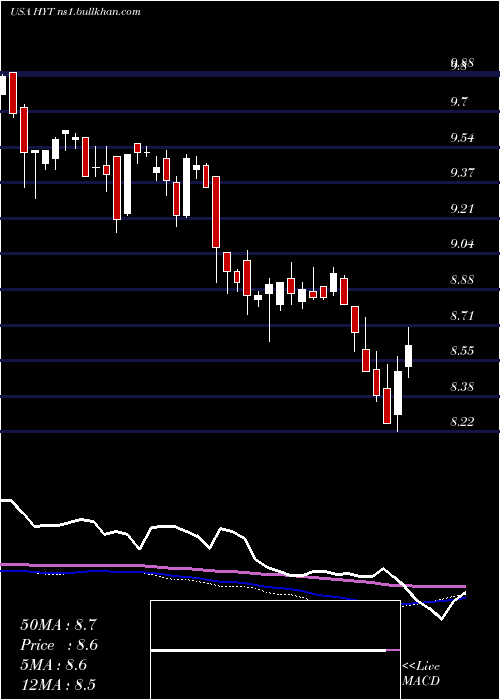Click the 8.55 price axis label
The width and height of the screenshot is (500, 700).
pyautogui.click(x=462, y=351)
